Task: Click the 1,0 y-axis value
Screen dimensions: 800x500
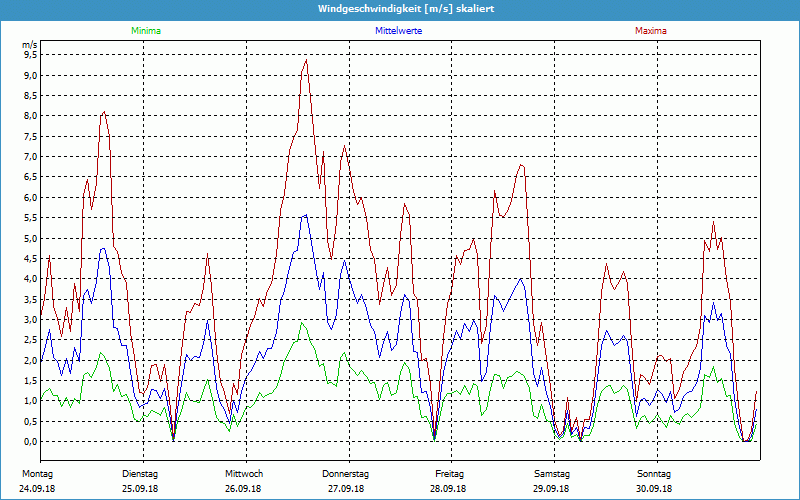Action: [31, 401]
